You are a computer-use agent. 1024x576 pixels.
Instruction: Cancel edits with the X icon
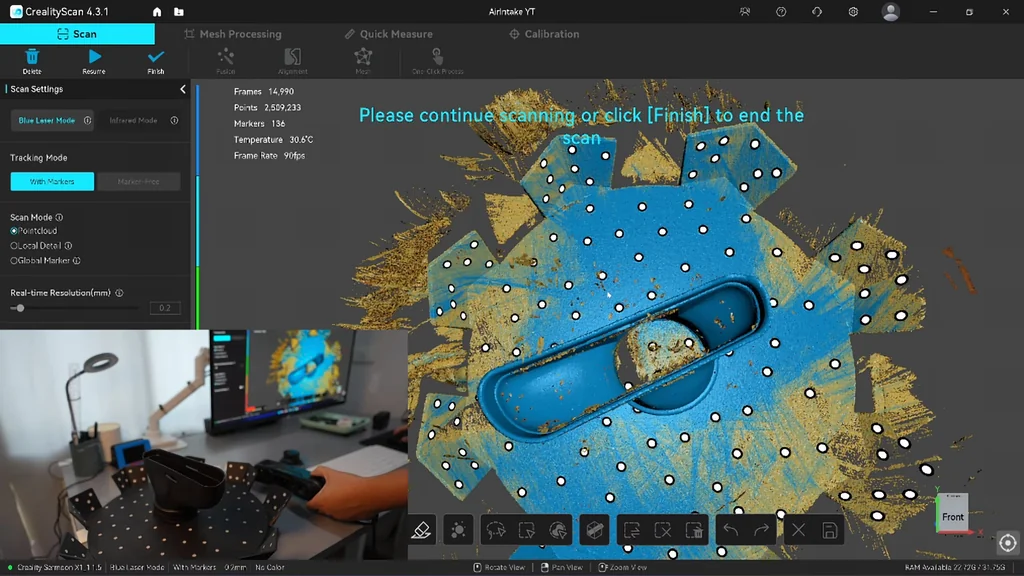798,530
